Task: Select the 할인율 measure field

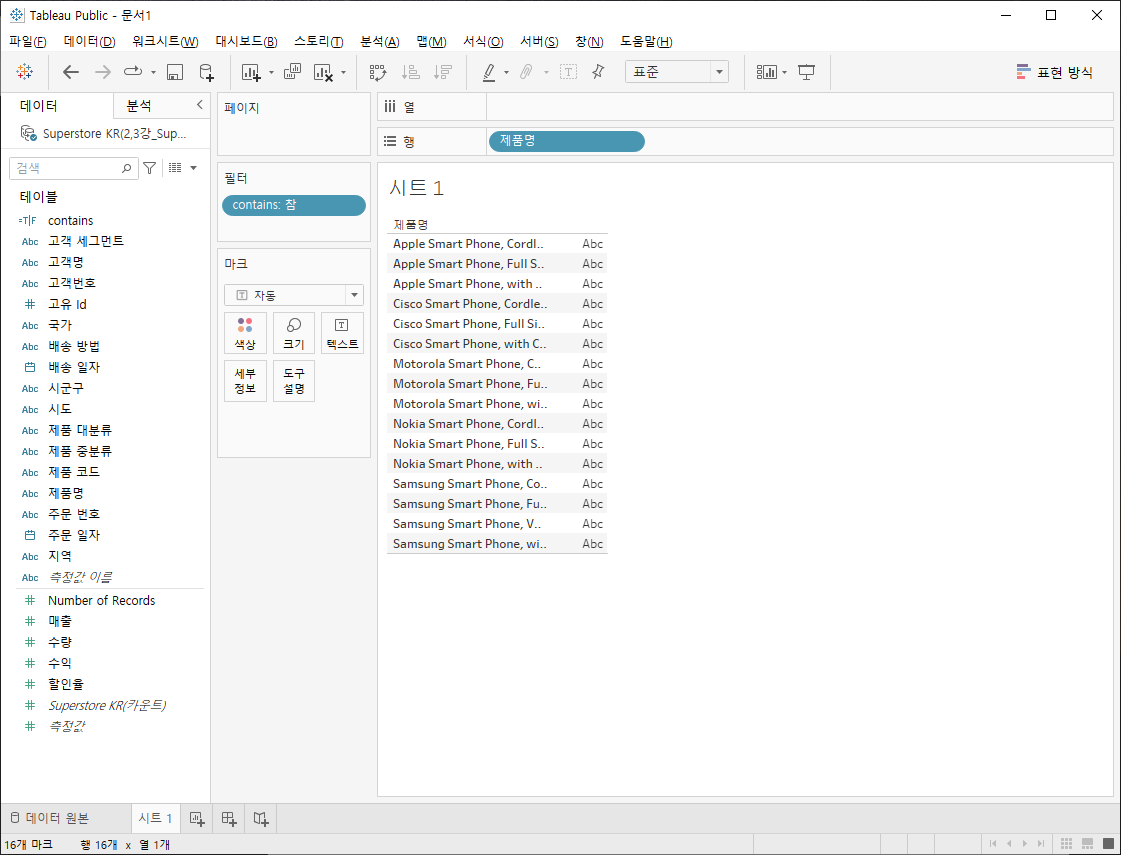Action: (x=66, y=684)
